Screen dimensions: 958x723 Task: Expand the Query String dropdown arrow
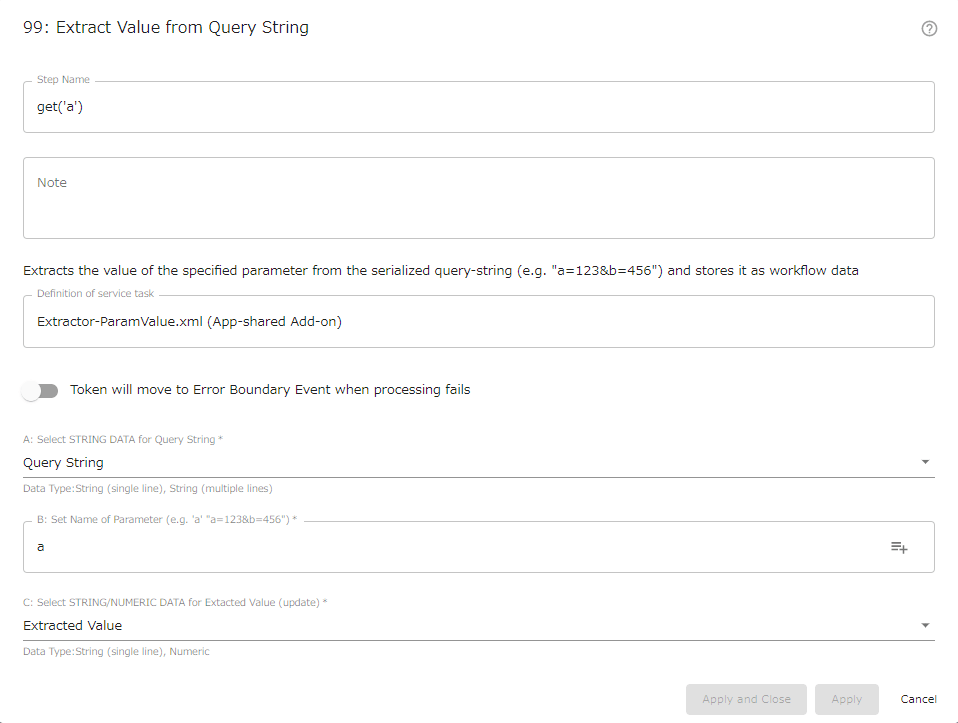925,462
